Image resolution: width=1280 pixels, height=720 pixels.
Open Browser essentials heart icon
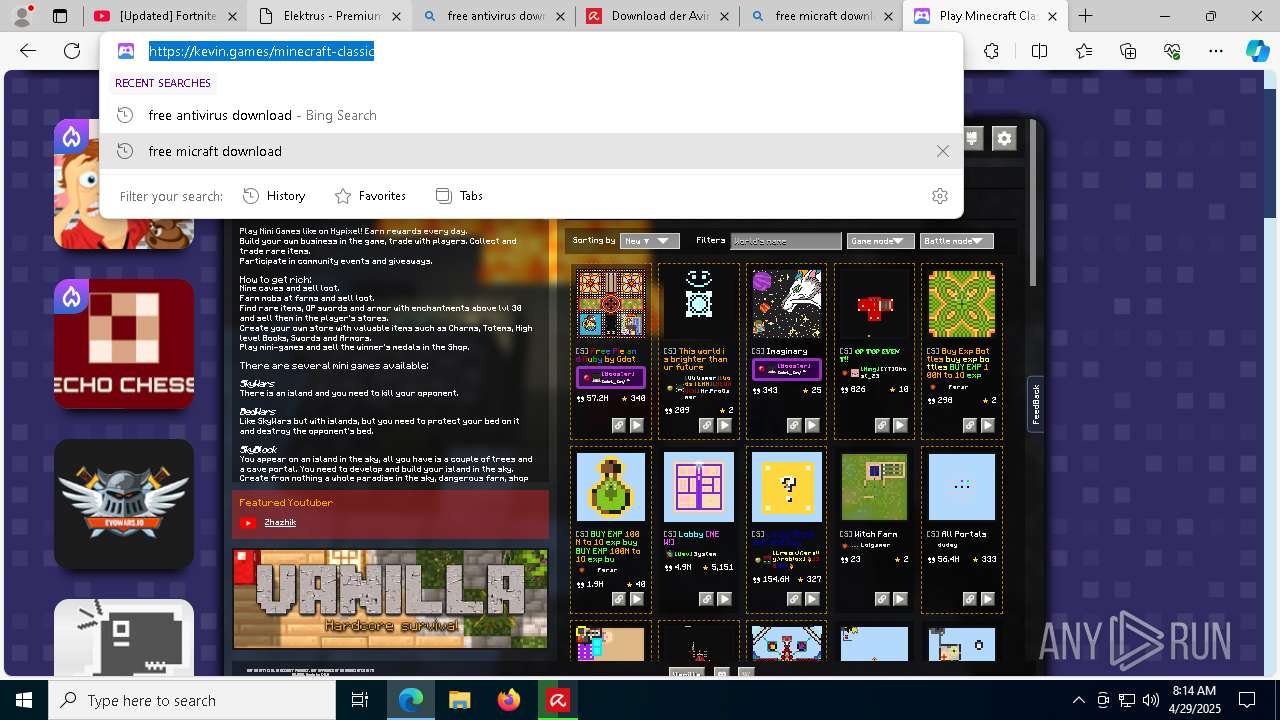1172,51
